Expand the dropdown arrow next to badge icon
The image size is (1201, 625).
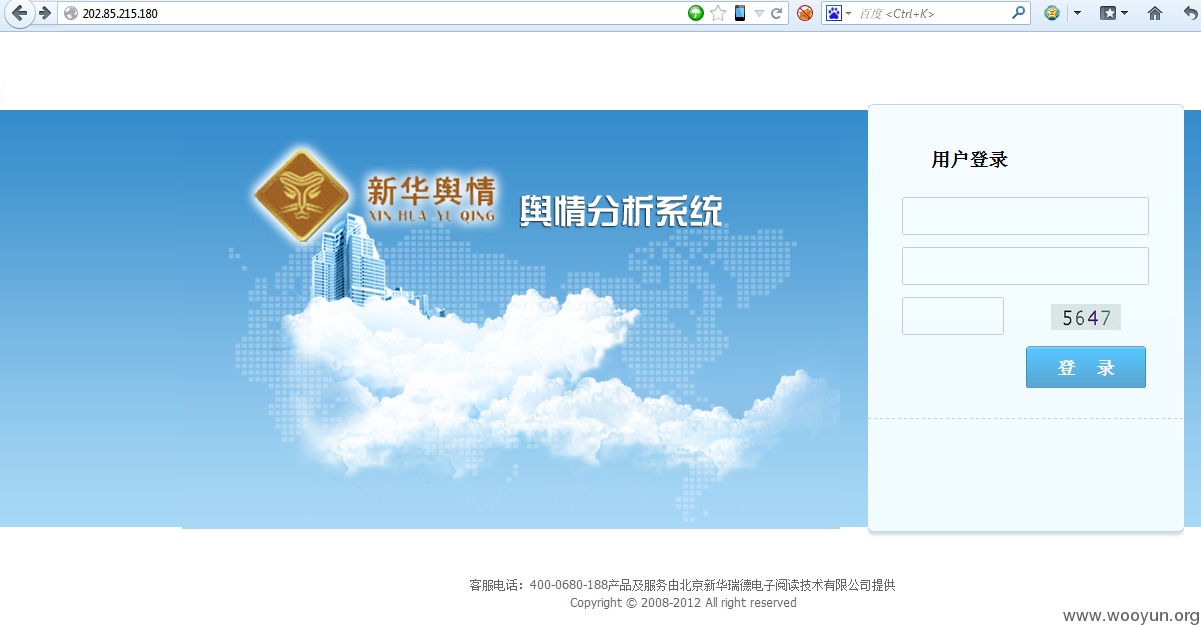(1077, 13)
